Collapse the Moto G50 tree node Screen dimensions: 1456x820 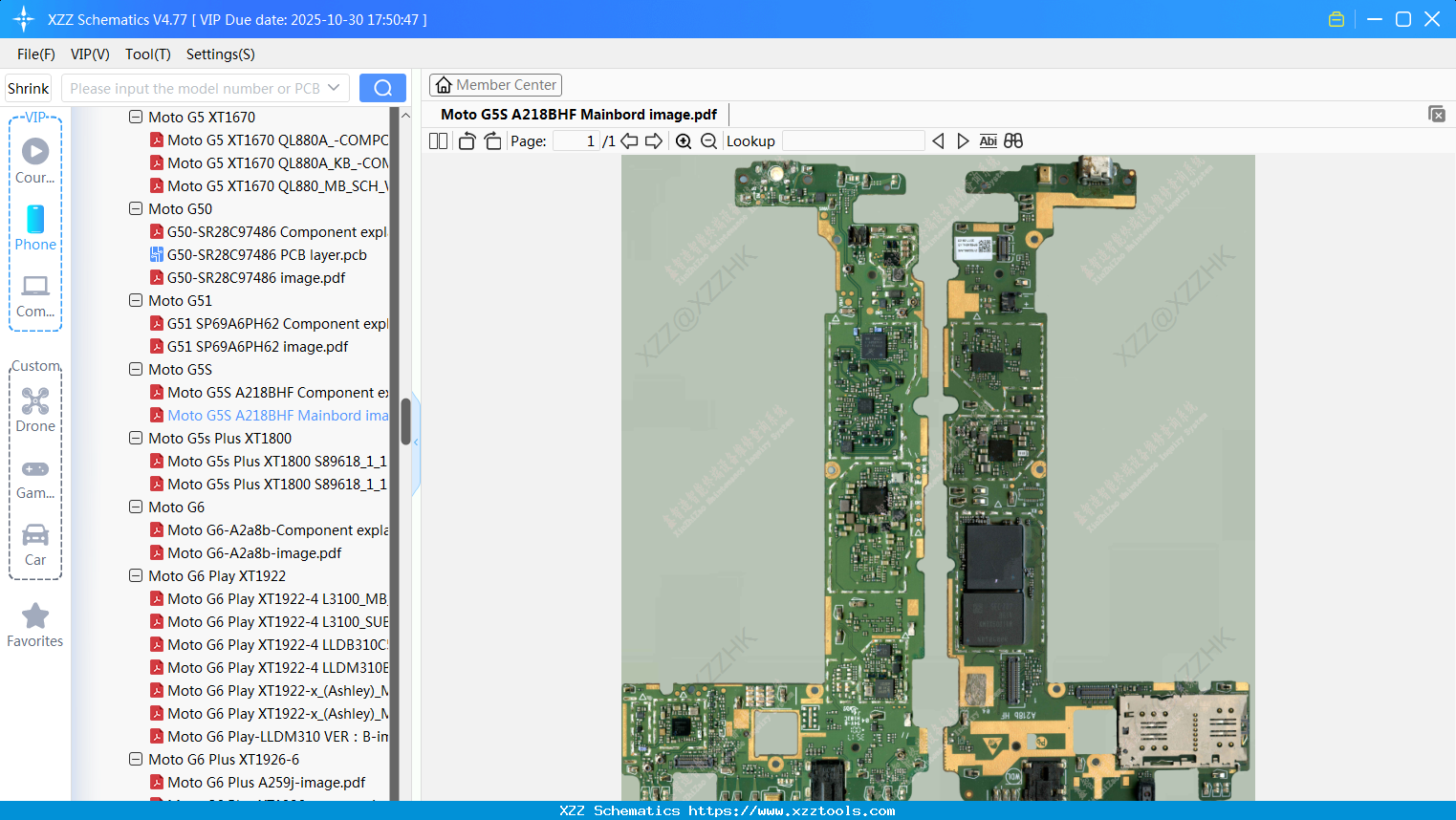[x=135, y=208]
